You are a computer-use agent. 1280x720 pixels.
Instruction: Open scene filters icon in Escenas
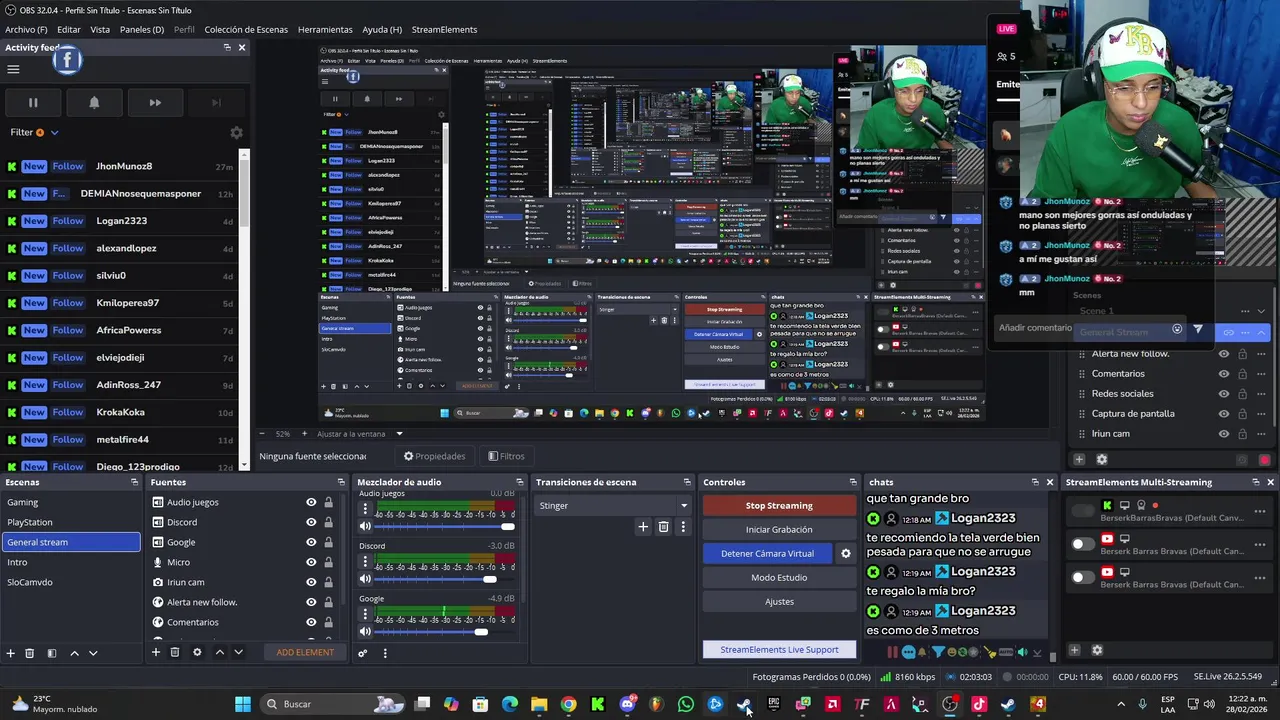pos(51,653)
